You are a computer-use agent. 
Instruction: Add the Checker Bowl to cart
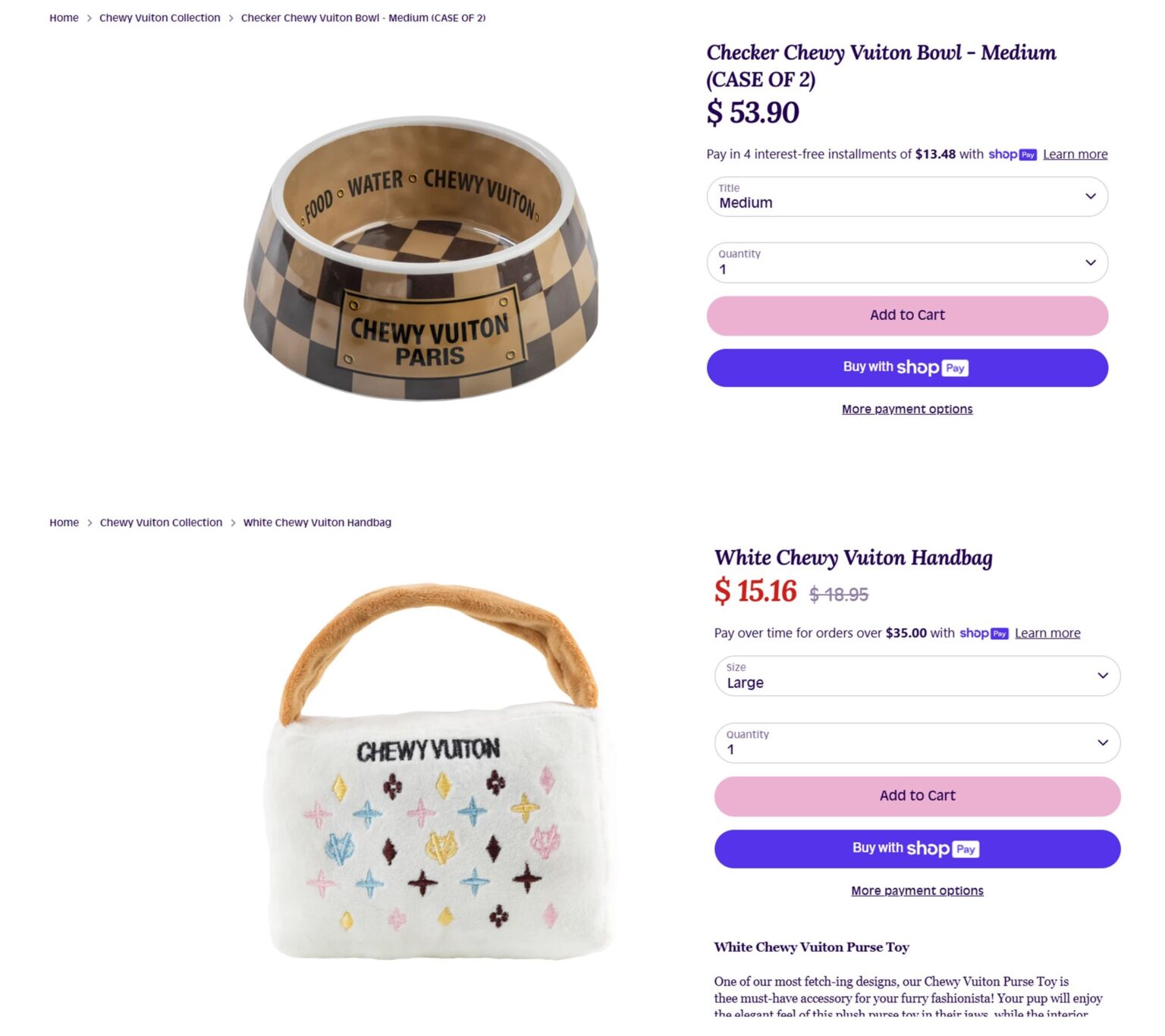(907, 316)
